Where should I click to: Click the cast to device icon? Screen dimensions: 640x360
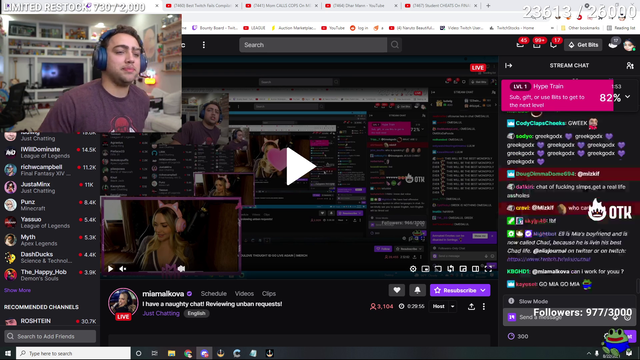[x=438, y=269]
